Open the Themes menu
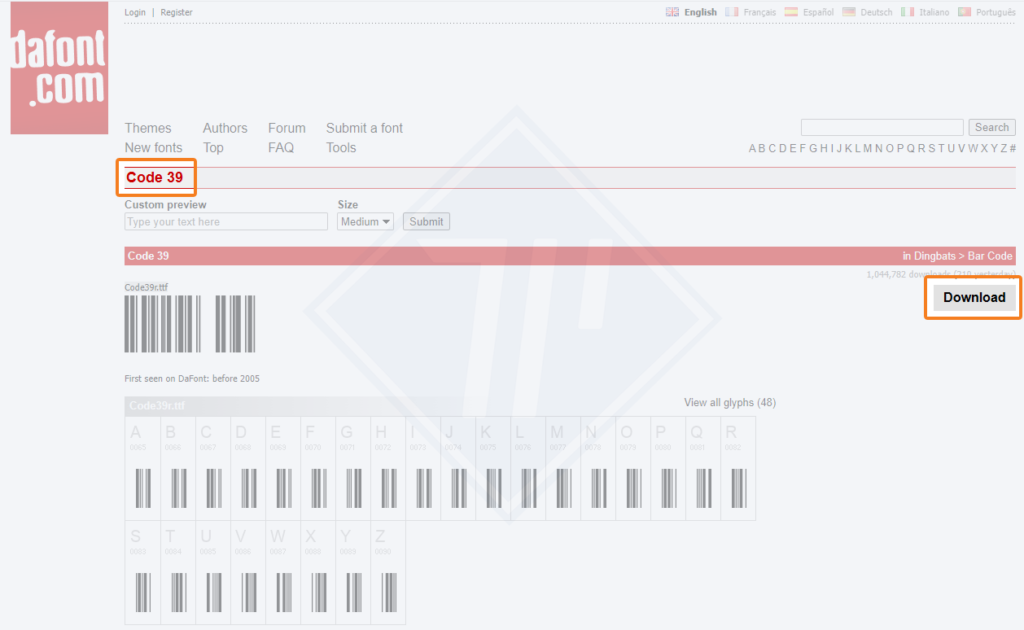 click(148, 128)
